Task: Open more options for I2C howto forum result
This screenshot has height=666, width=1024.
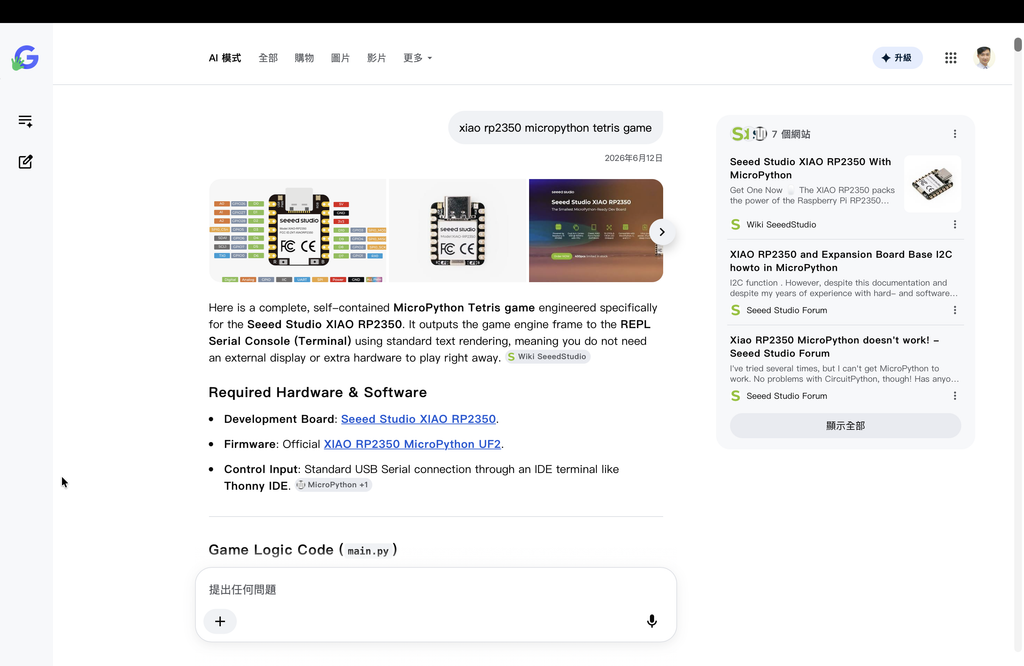Action: pos(955,310)
